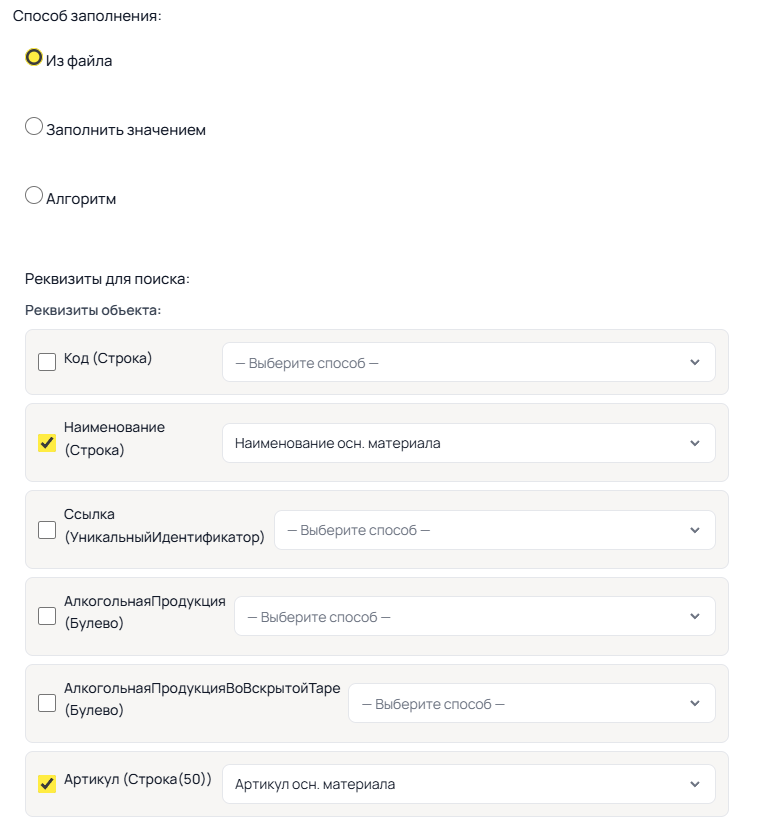Uncheck the 'Наименование (Строка)' checkbox

[47, 443]
